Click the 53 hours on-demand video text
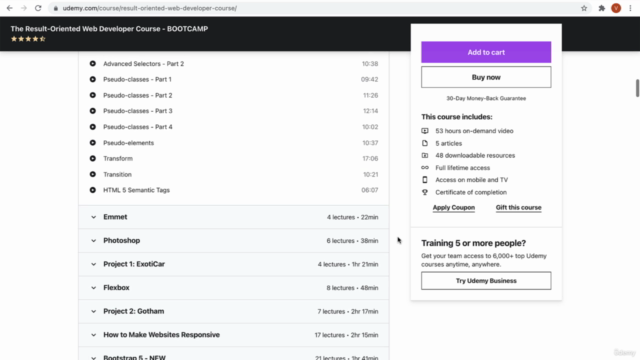 (474, 131)
